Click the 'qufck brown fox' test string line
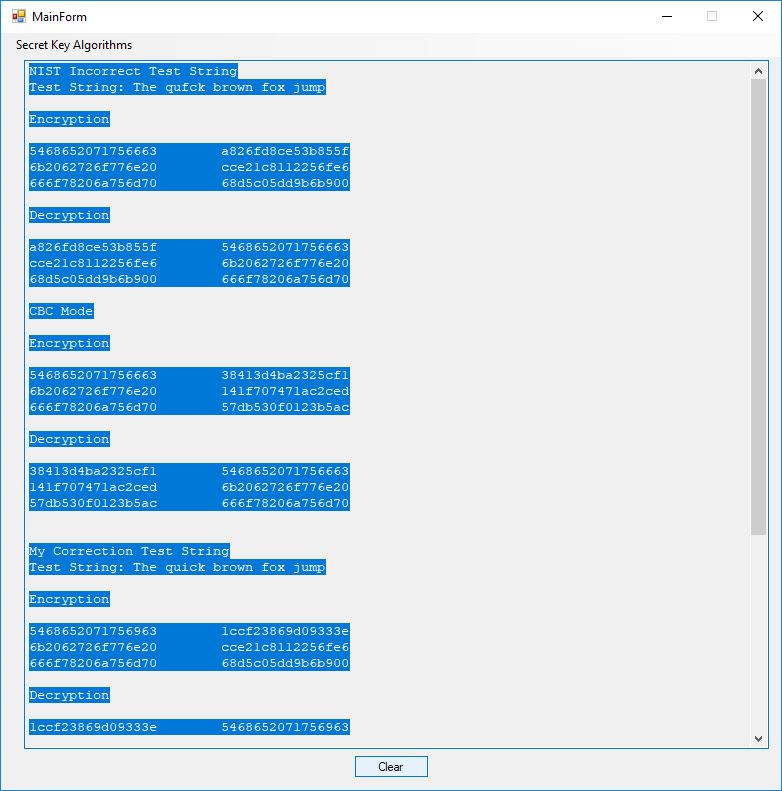This screenshot has height=791, width=782. pyautogui.click(x=177, y=87)
